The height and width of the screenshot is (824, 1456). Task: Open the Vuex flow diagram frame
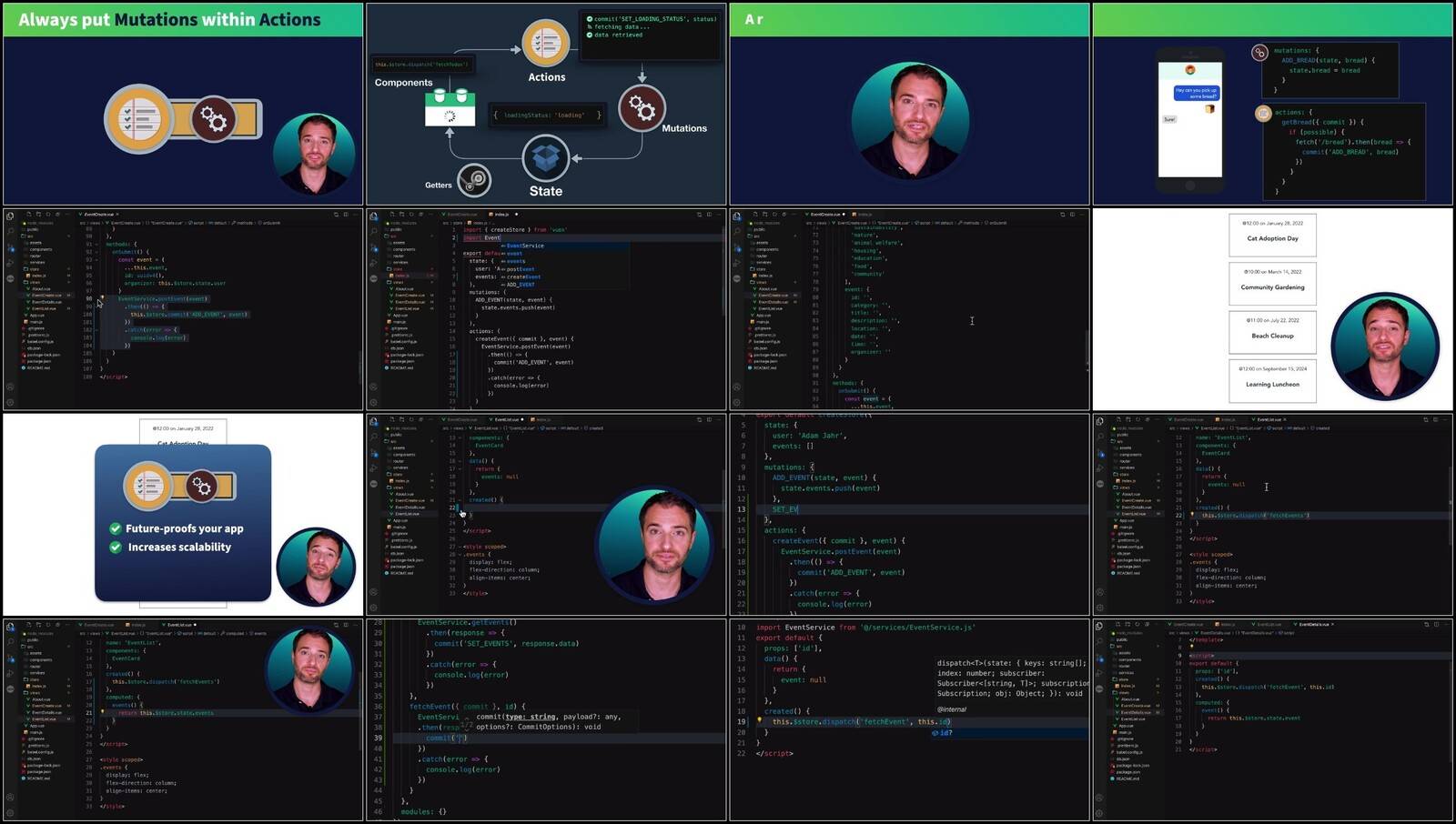pyautogui.click(x=546, y=104)
